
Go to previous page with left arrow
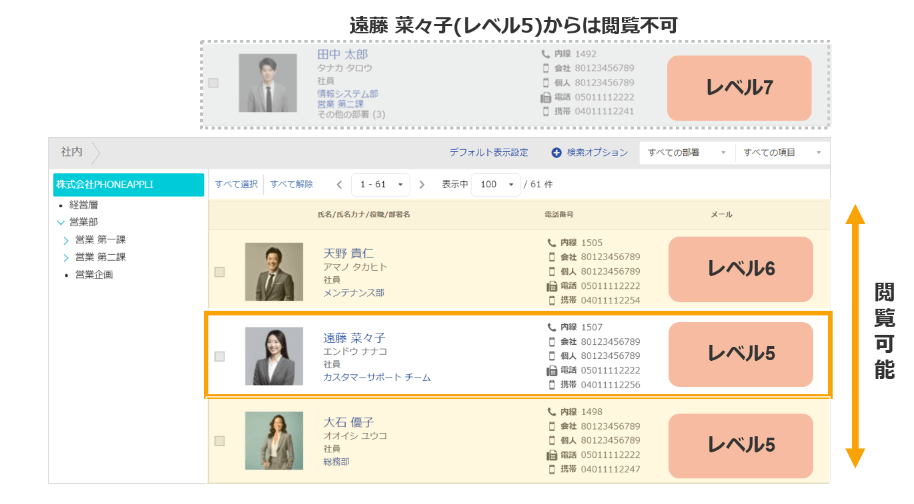coord(339,185)
